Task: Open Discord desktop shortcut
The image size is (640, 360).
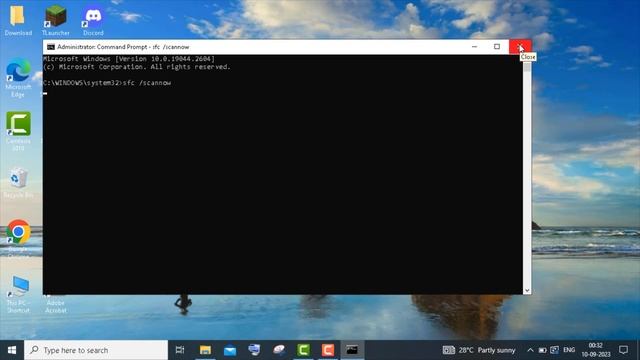Action: (93, 20)
